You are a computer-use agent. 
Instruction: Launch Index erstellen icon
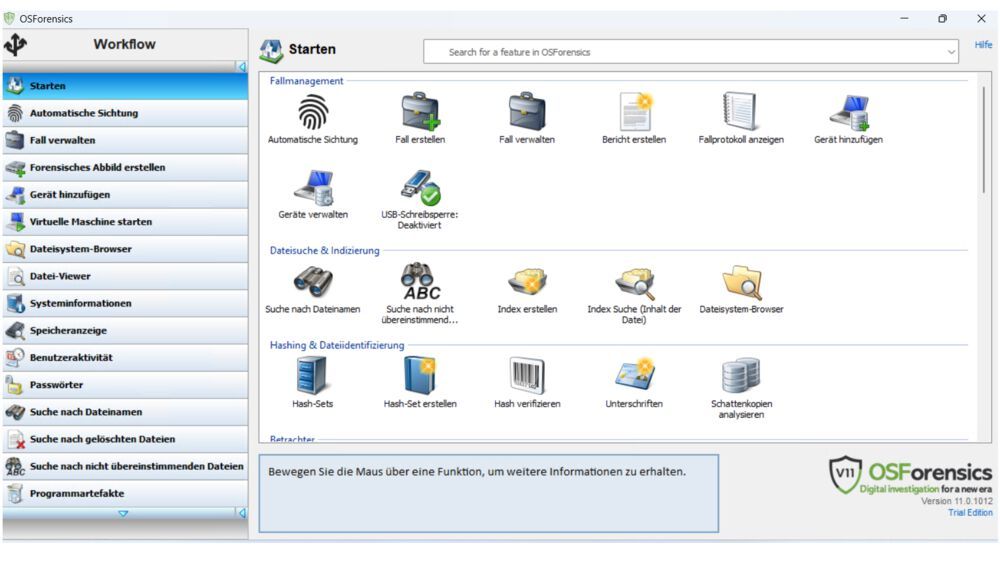(527, 282)
